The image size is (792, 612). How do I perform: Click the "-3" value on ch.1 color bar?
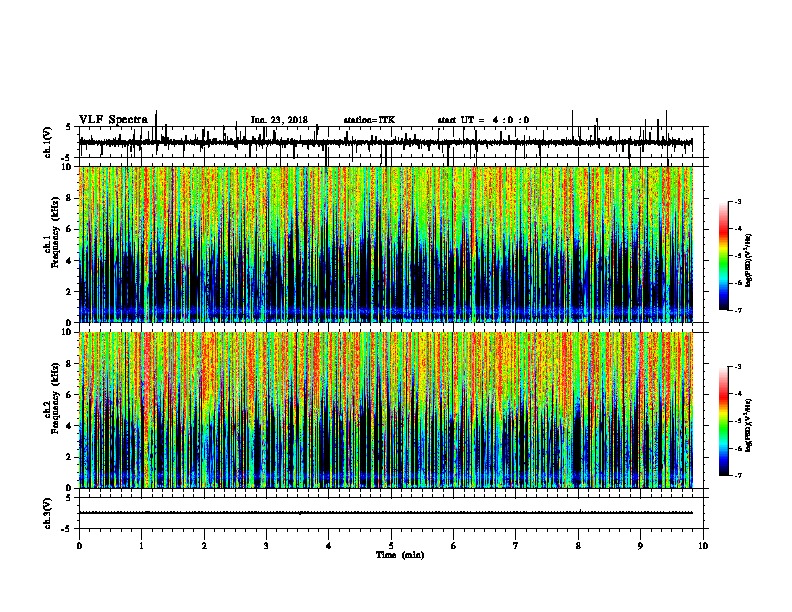tap(737, 201)
